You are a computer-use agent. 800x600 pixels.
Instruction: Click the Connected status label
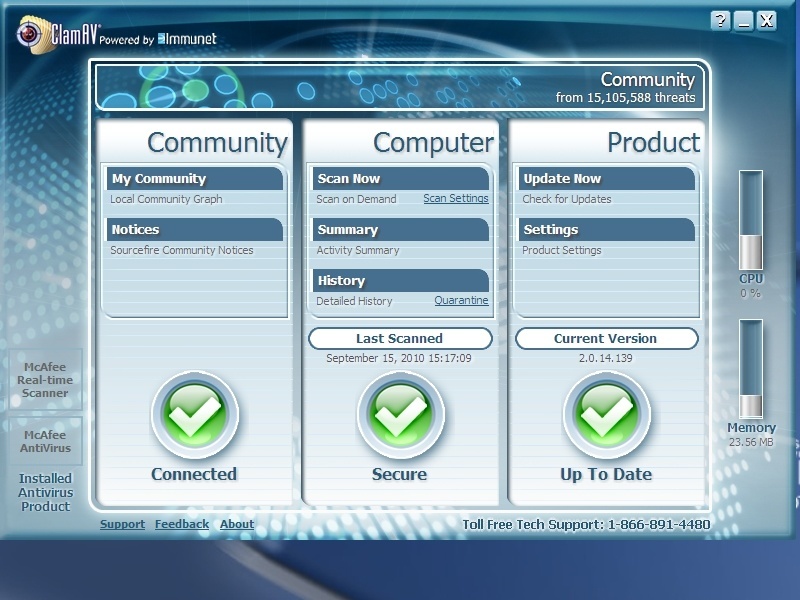pyautogui.click(x=194, y=474)
